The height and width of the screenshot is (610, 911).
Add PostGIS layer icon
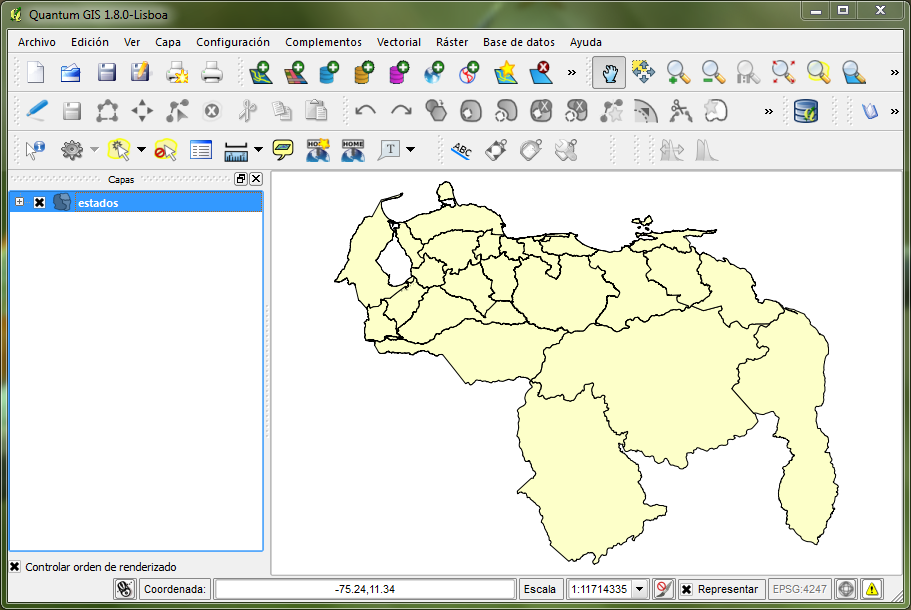click(329, 73)
